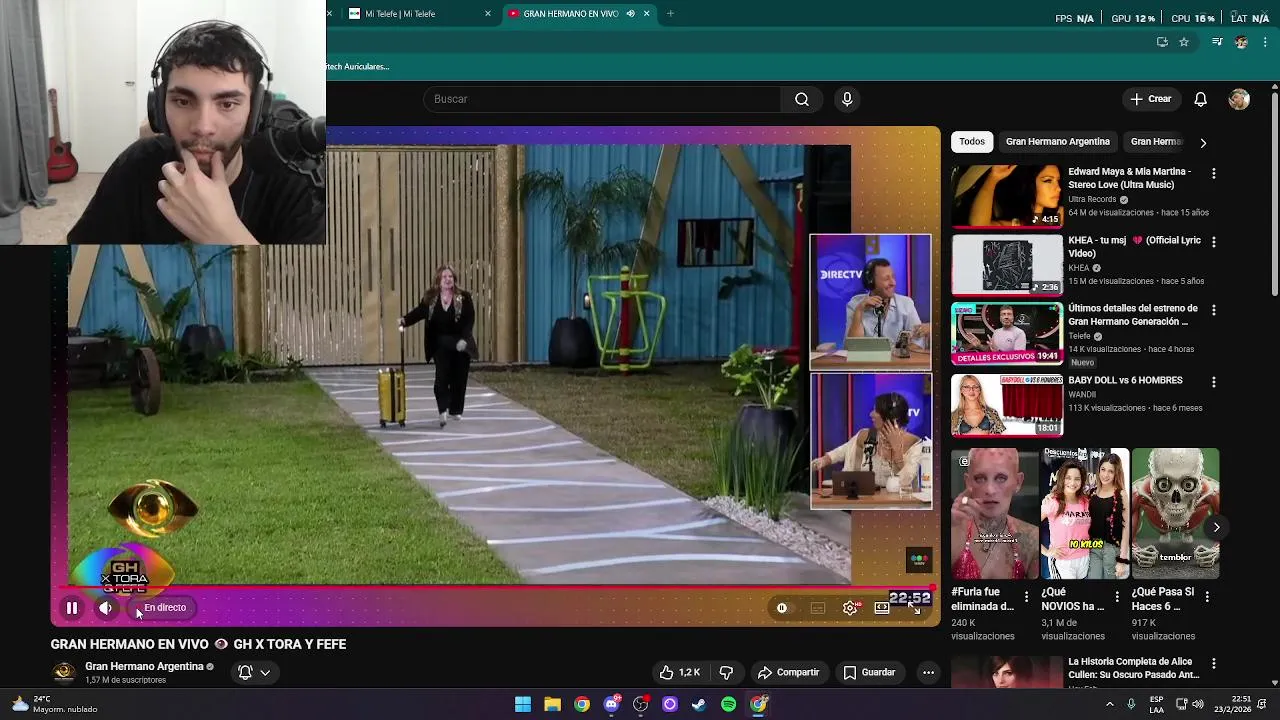Open options for #Furia short

click(1026, 597)
